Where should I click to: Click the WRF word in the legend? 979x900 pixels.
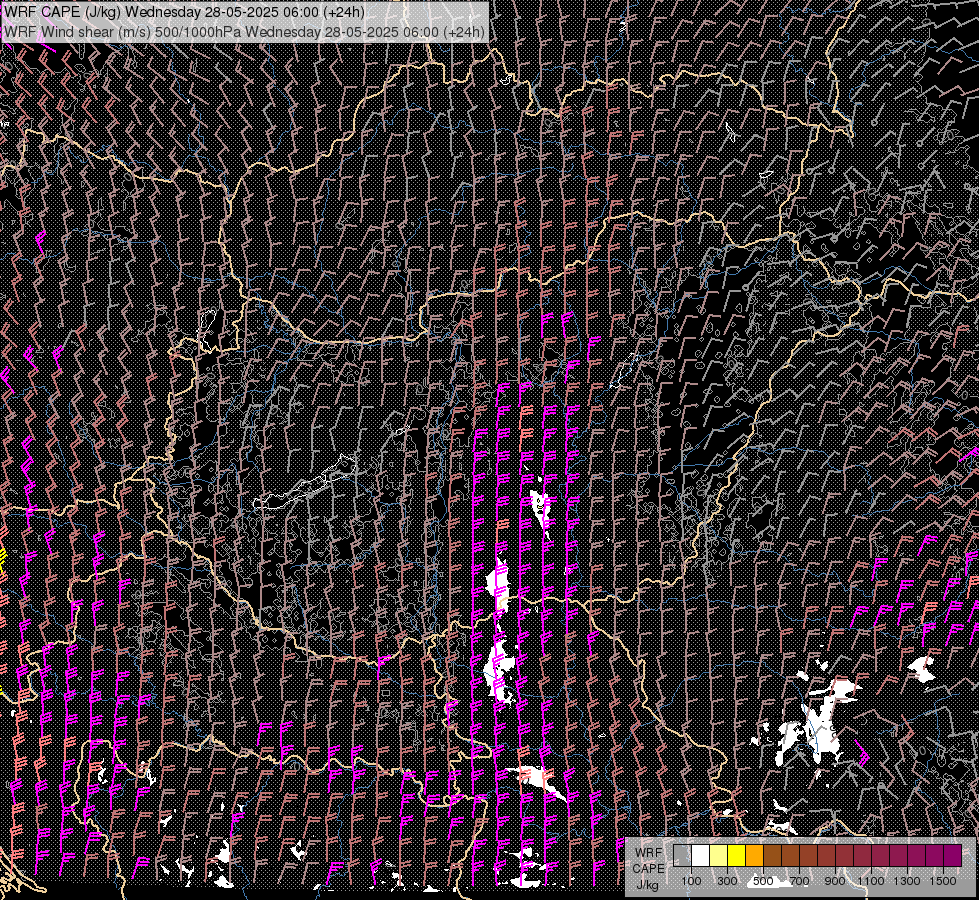(x=649, y=853)
